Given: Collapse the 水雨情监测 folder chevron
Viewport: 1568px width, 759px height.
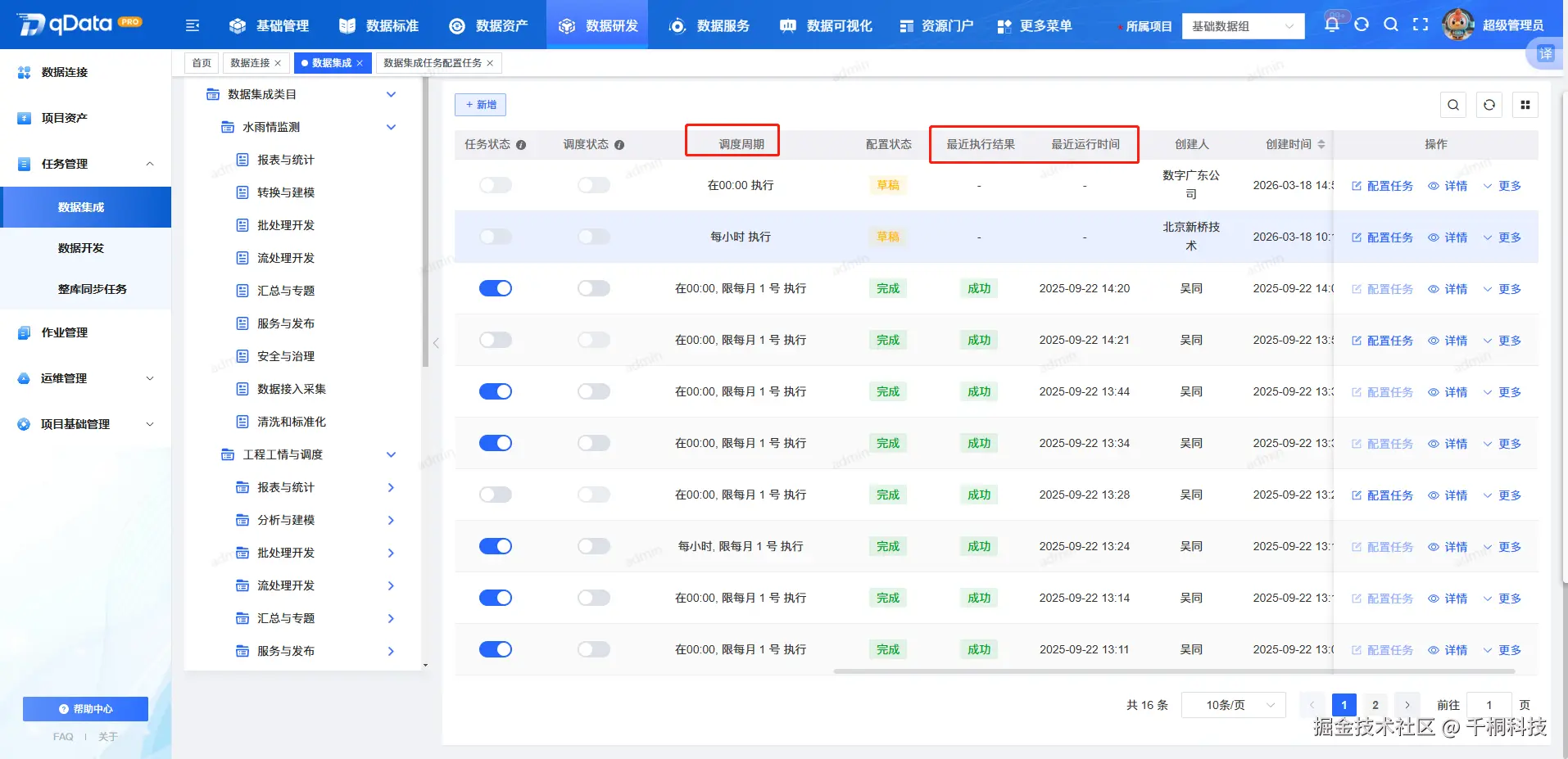Looking at the screenshot, I should pos(391,127).
